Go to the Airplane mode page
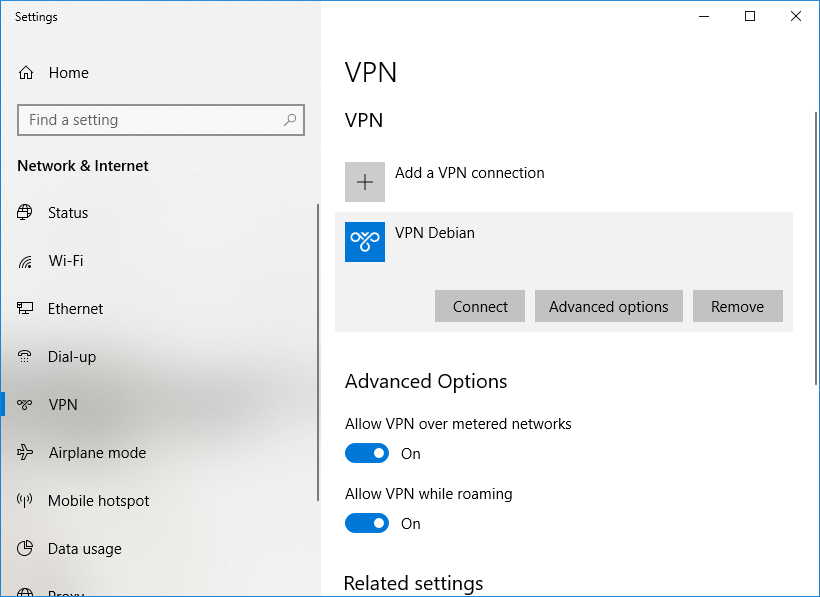This screenshot has width=820, height=597. pyautogui.click(x=97, y=453)
